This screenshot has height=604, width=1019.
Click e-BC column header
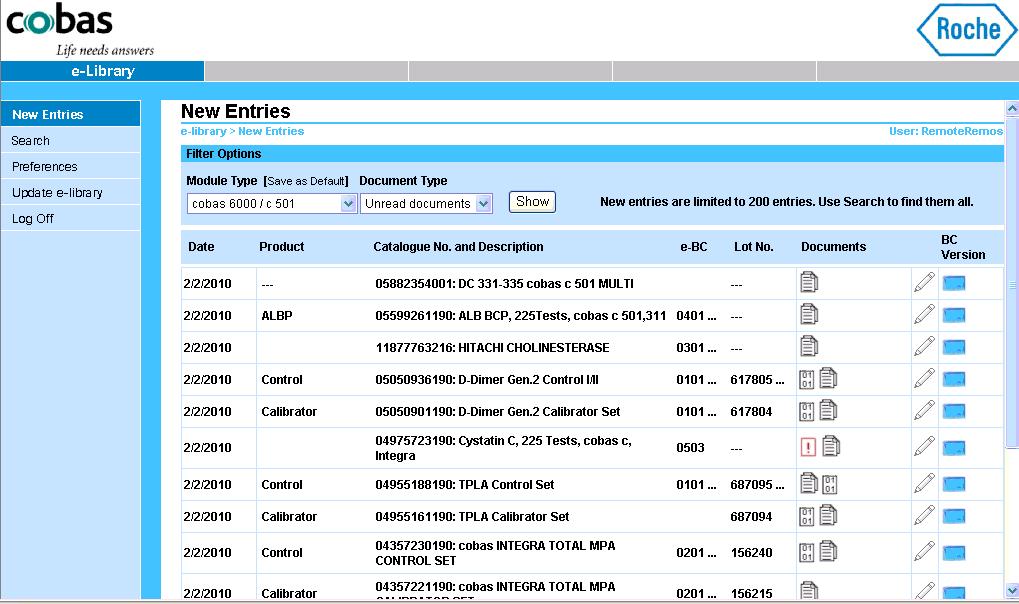693,247
